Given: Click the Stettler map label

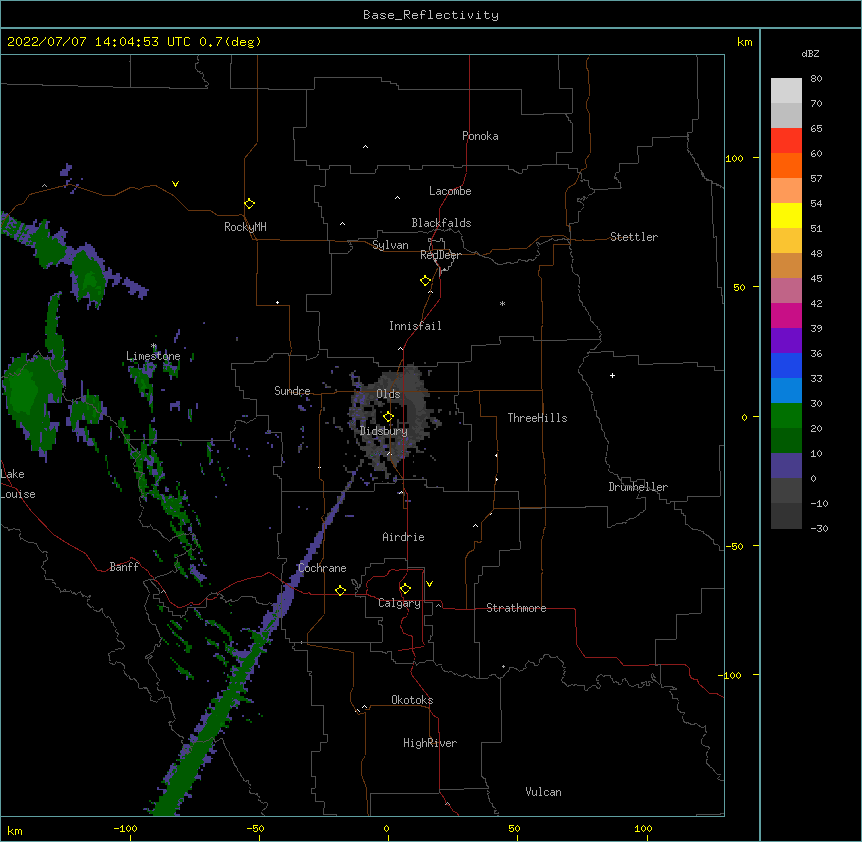Looking at the screenshot, I should (634, 237).
